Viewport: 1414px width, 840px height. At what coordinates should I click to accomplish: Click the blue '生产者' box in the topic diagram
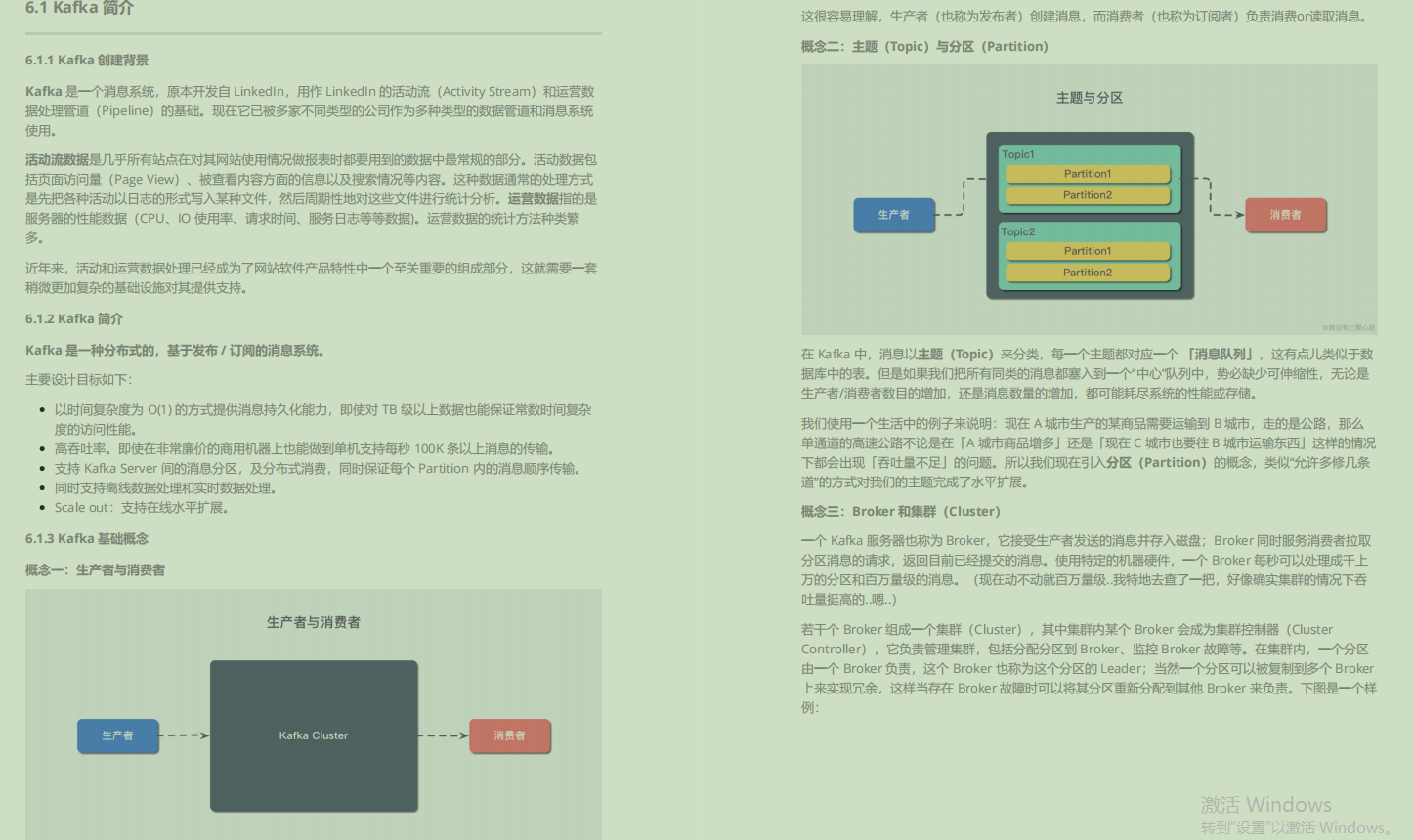pos(894,215)
